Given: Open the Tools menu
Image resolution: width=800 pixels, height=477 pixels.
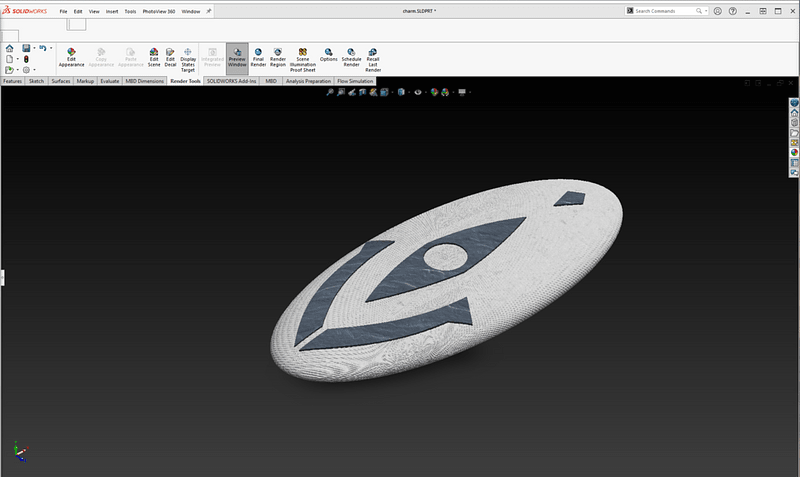Looking at the screenshot, I should (x=131, y=11).
